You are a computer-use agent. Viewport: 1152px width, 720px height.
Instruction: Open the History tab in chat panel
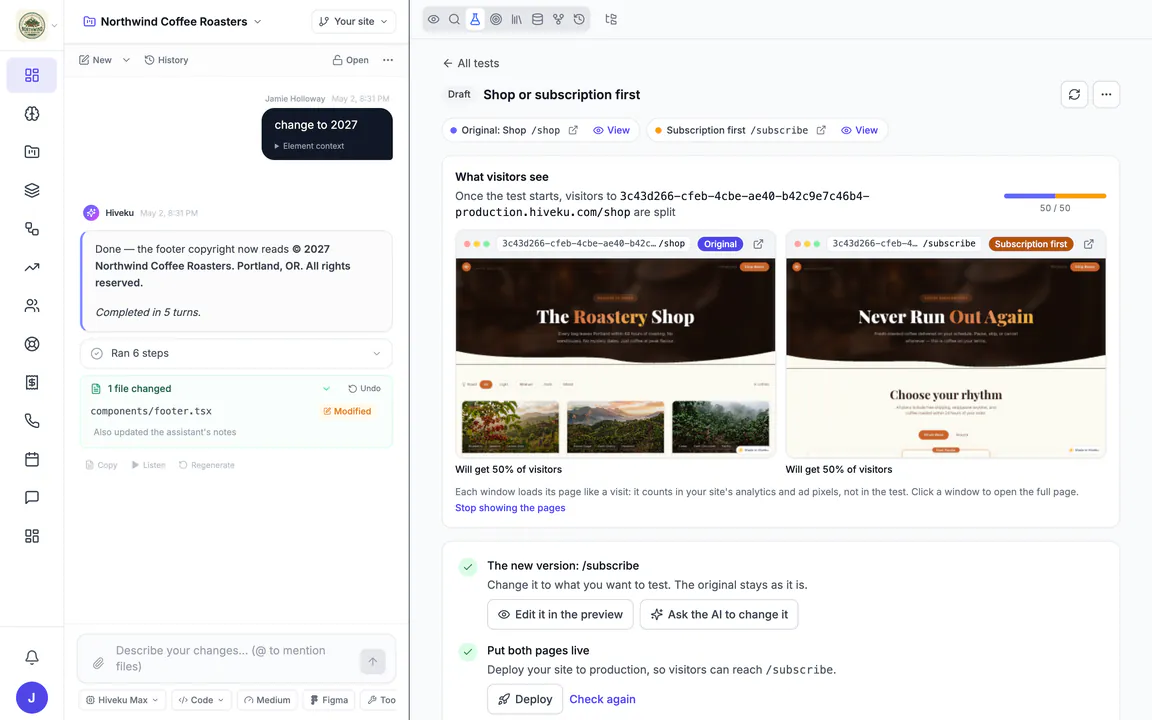click(167, 60)
